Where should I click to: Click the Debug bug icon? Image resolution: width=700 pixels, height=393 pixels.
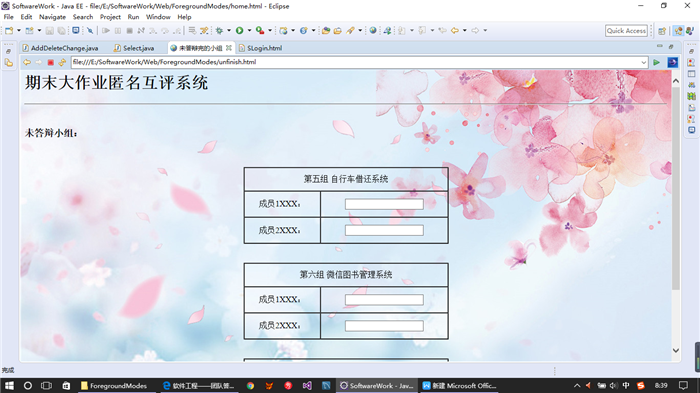219,30
